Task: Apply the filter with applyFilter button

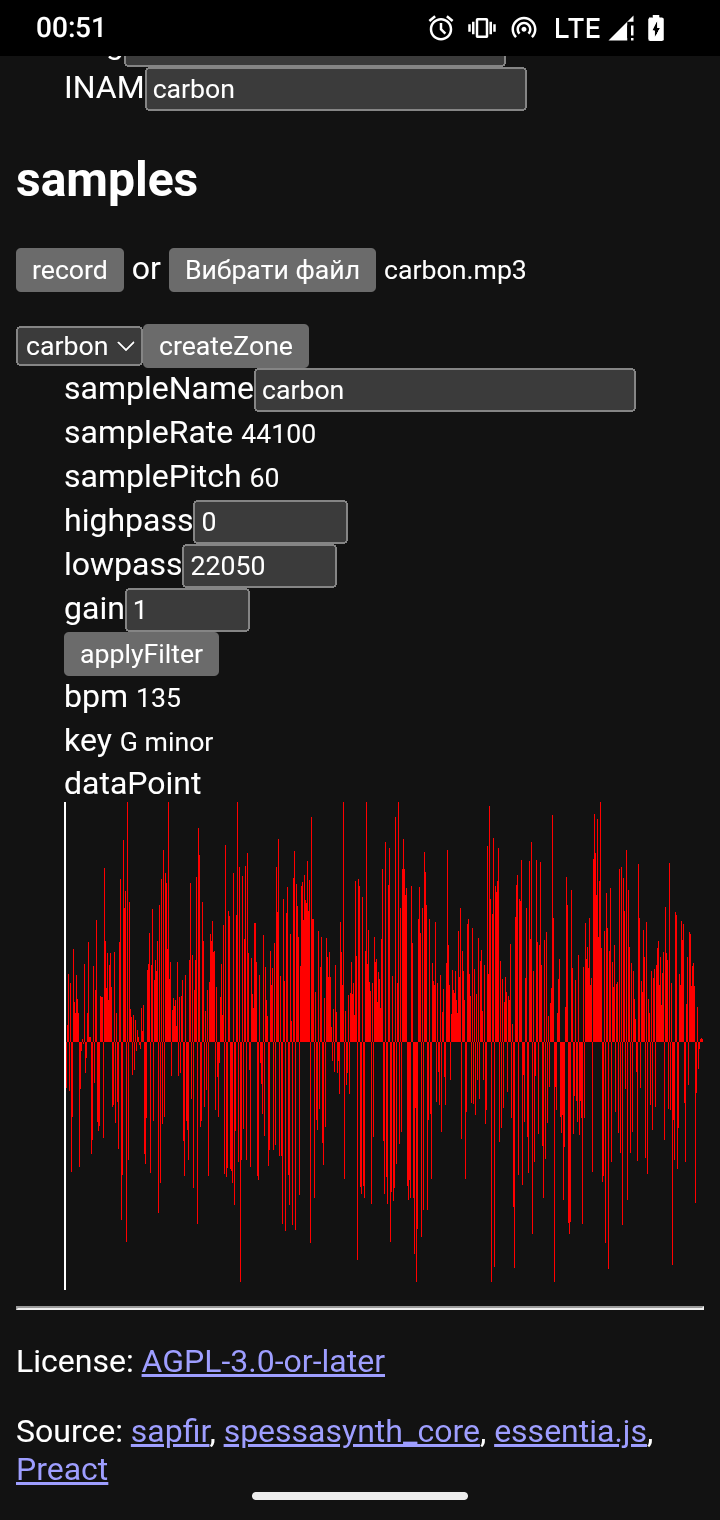Action: [x=141, y=654]
